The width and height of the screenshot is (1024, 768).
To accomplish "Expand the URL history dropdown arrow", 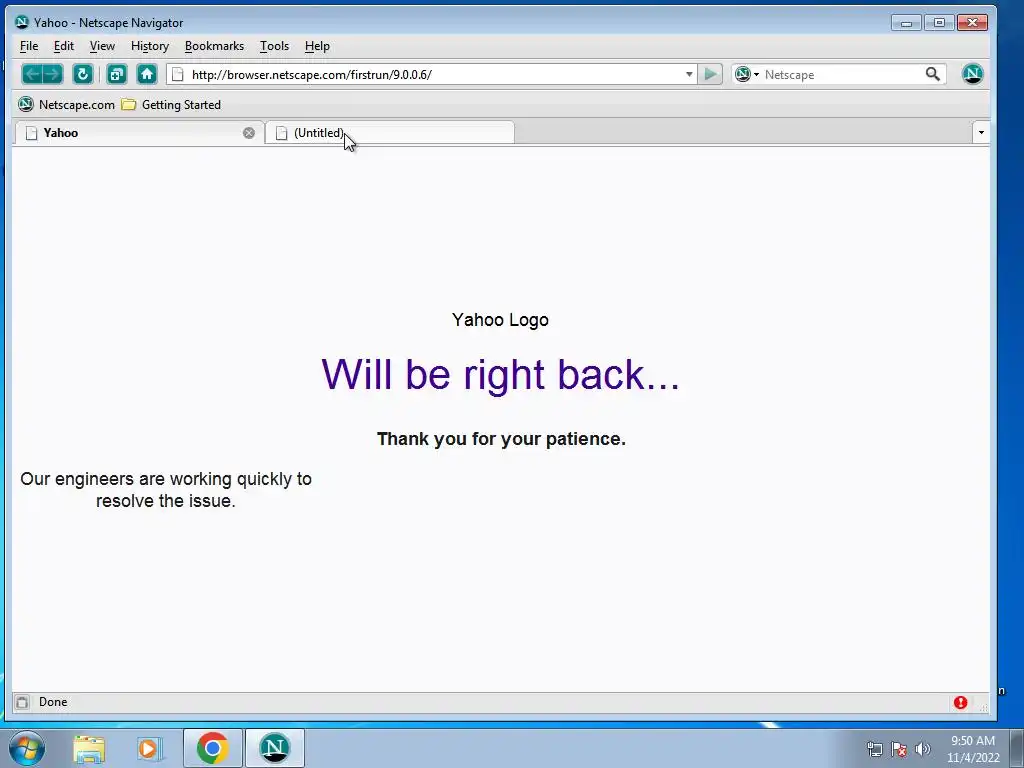I will (689, 74).
